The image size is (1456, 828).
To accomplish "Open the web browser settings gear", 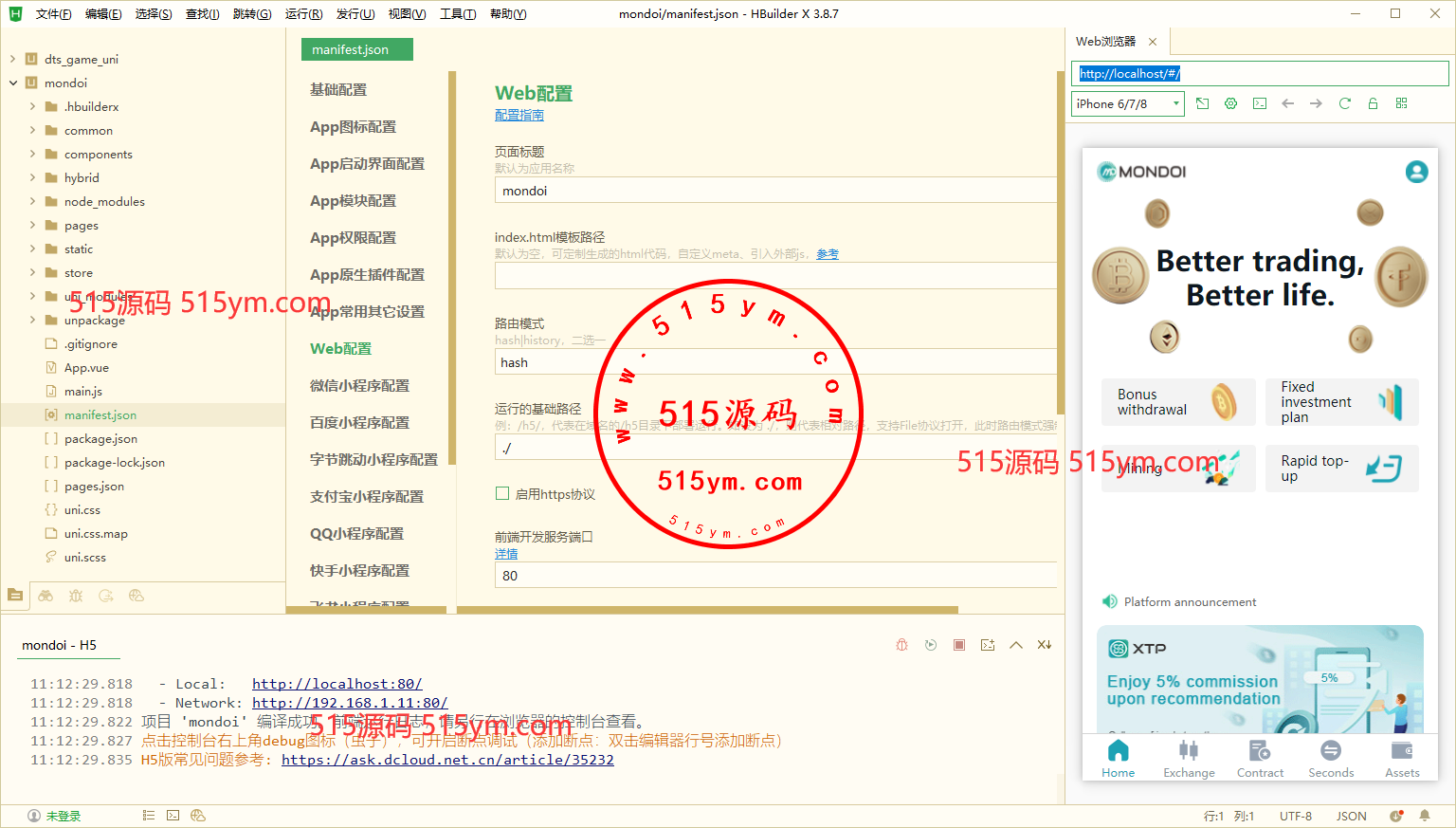I will coord(1230,103).
